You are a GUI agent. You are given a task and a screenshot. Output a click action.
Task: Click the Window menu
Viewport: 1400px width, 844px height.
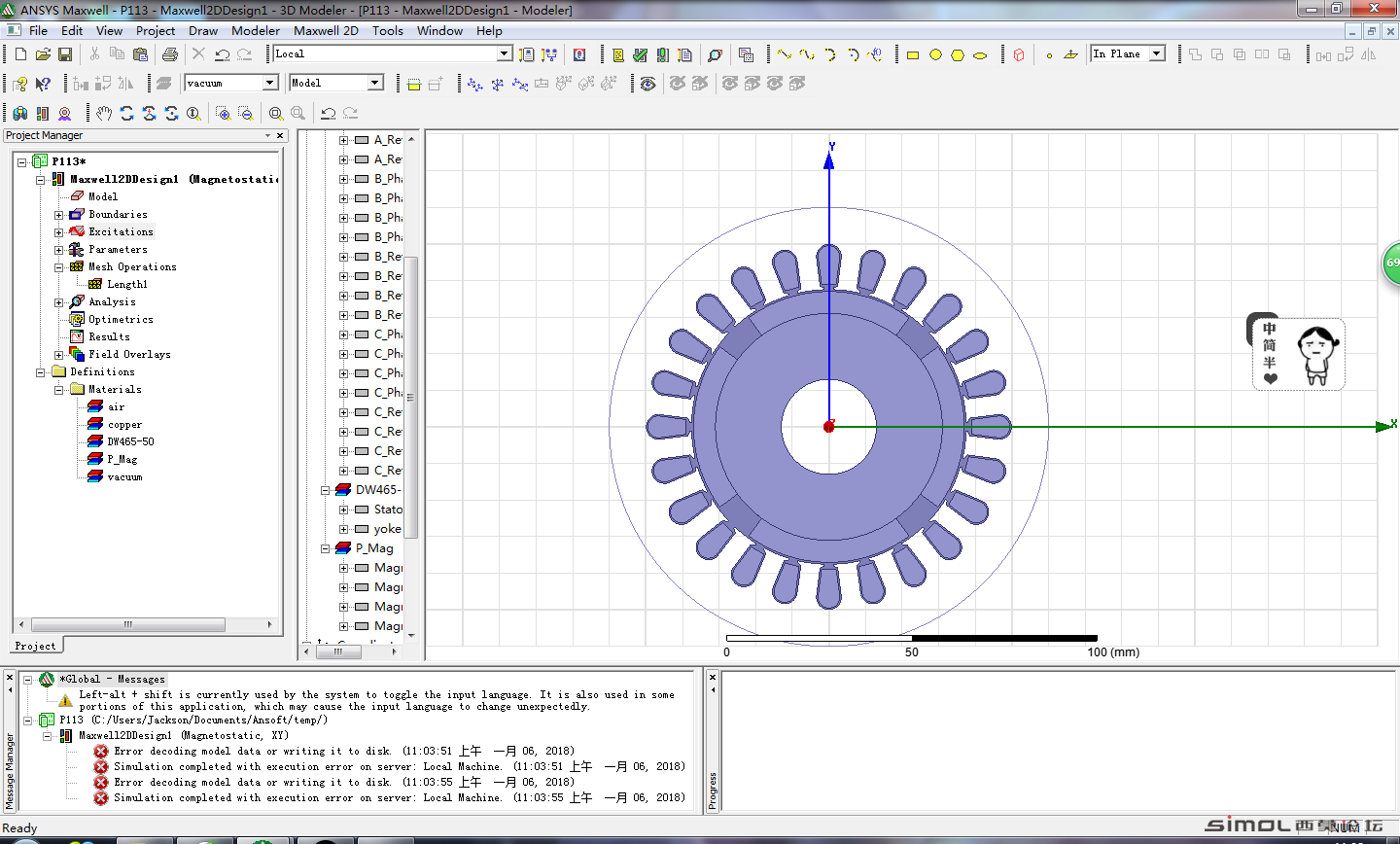(x=439, y=30)
